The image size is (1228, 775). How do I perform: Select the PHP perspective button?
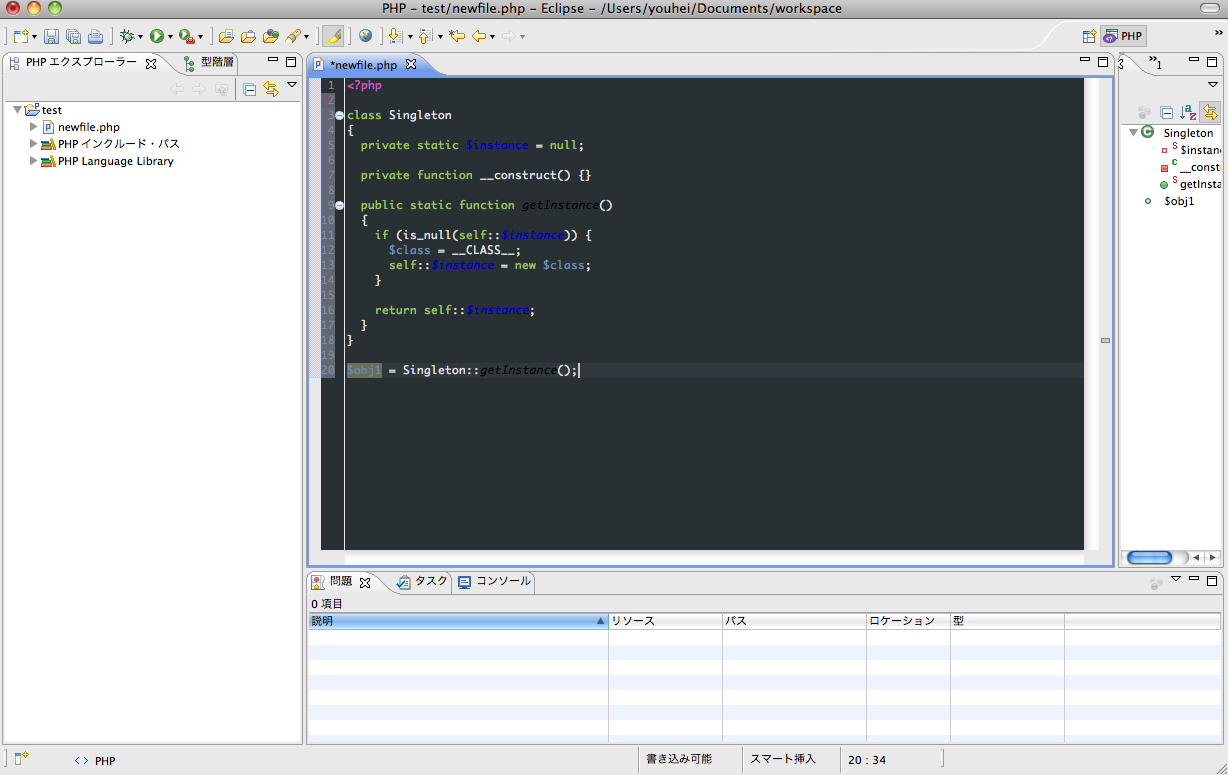click(1123, 36)
